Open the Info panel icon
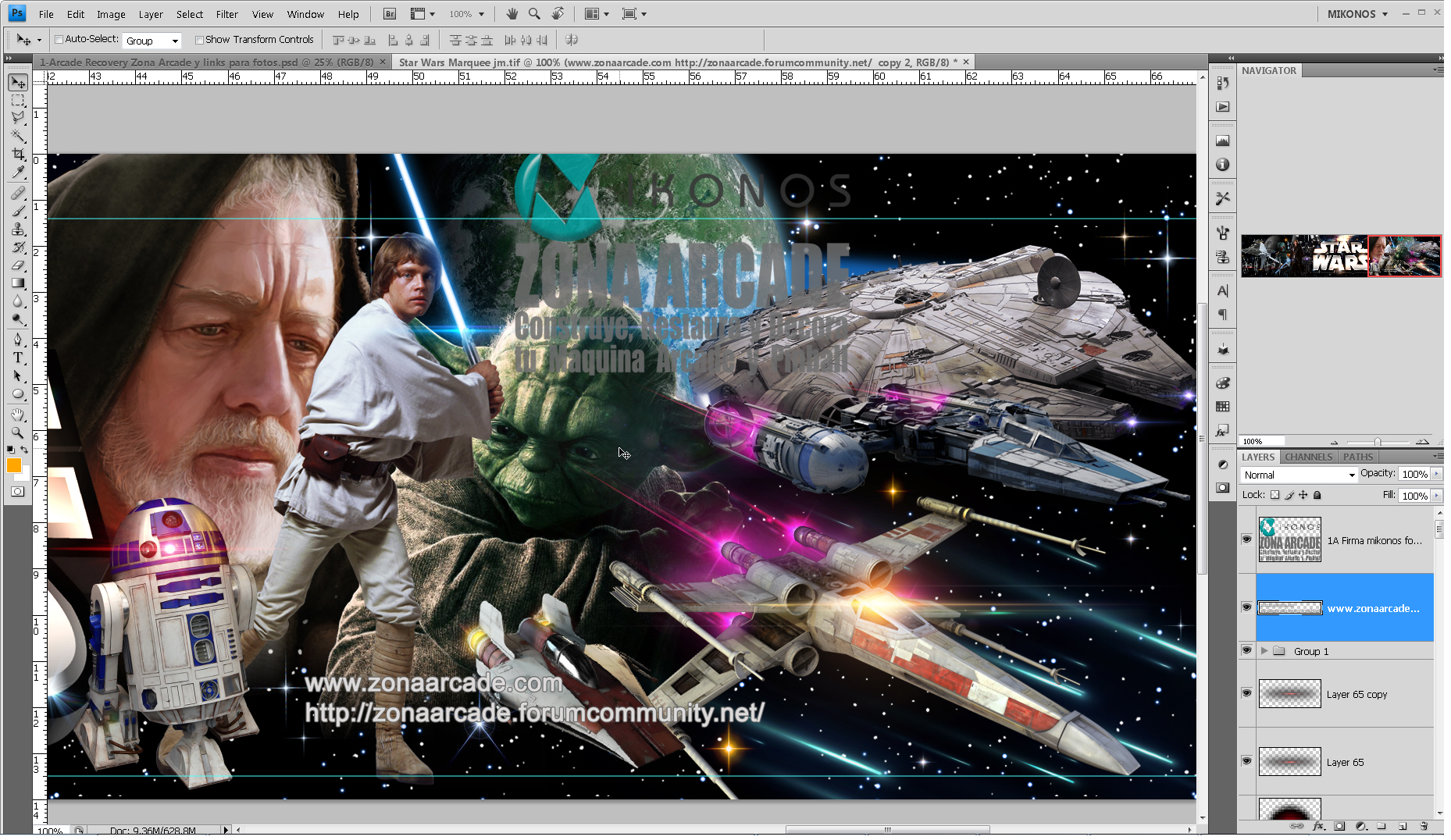Viewport: 1451px width, 840px height. [1223, 165]
